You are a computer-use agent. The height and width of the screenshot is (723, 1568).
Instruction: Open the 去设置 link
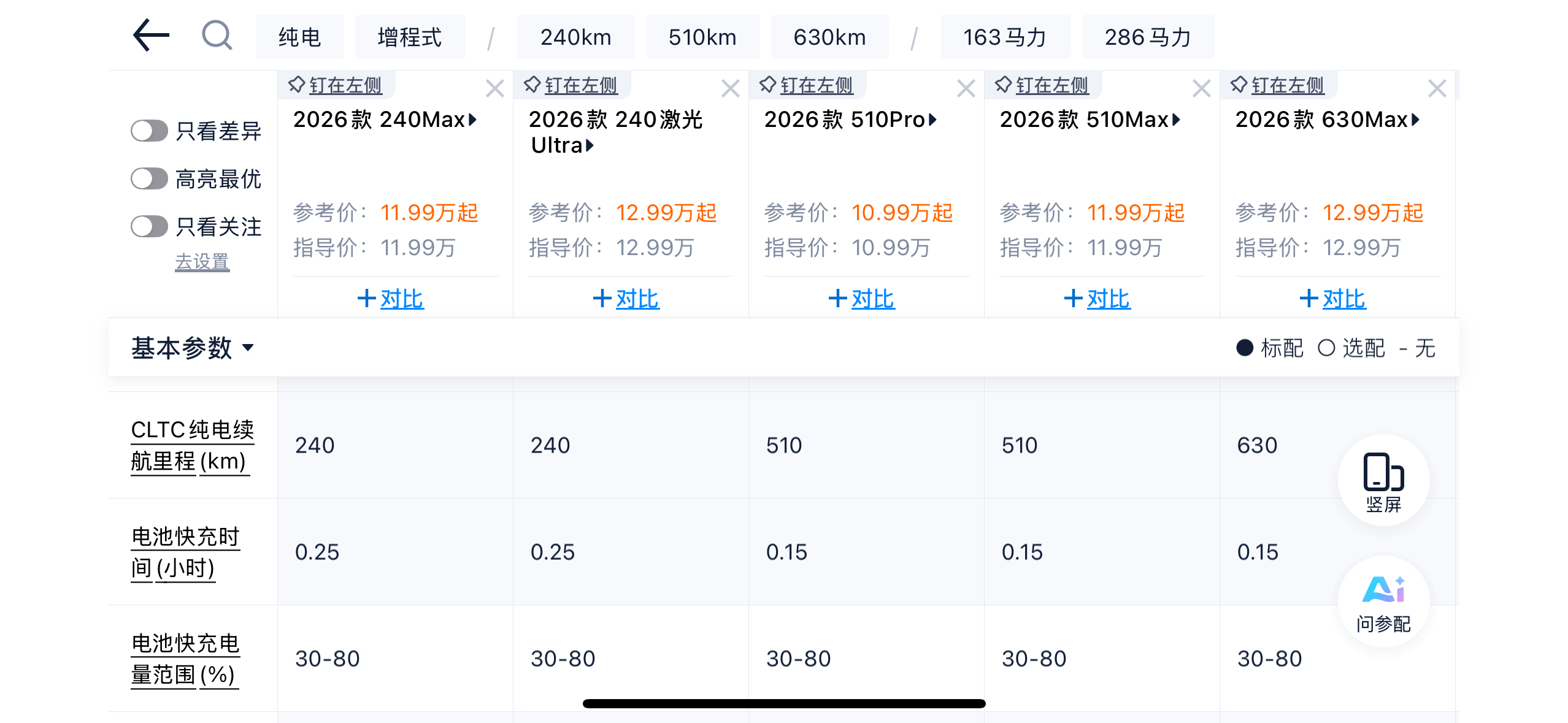(x=202, y=262)
